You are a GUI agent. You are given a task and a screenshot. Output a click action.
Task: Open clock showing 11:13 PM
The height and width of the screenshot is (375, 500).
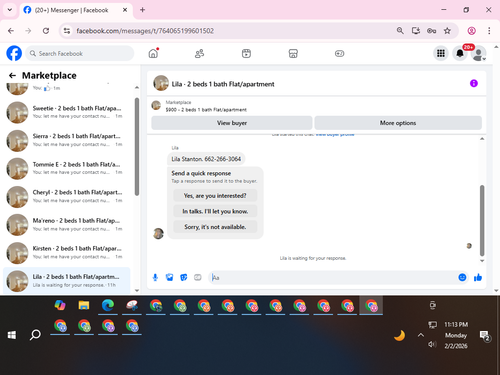click(x=456, y=324)
